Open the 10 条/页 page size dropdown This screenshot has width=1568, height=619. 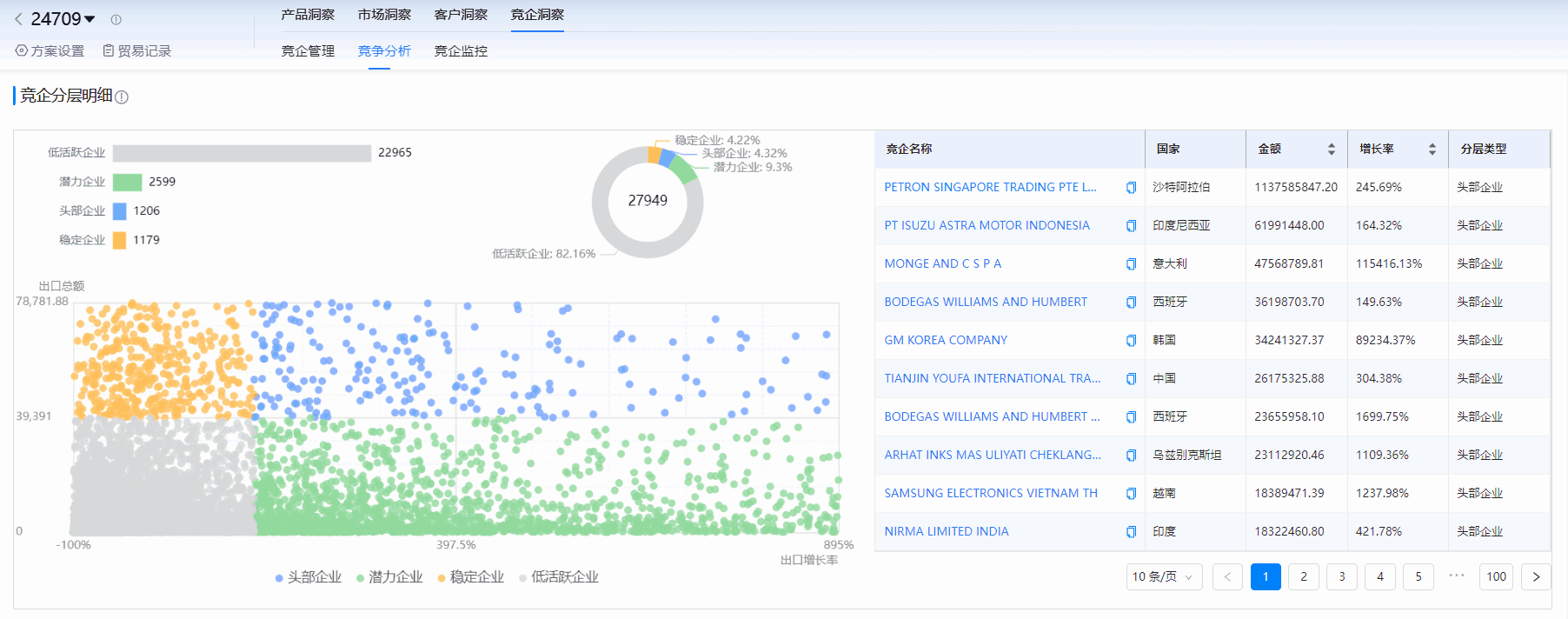[x=1163, y=576]
